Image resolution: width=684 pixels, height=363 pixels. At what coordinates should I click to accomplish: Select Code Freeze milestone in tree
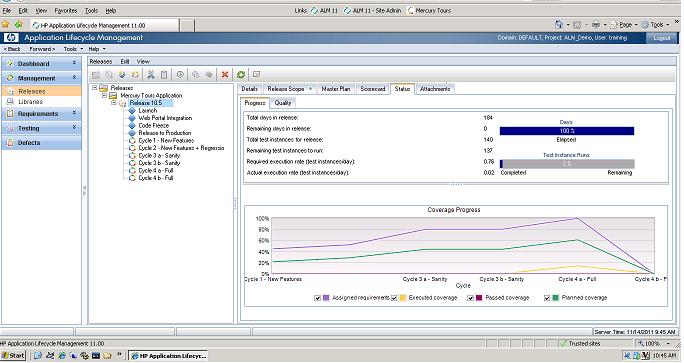click(154, 125)
